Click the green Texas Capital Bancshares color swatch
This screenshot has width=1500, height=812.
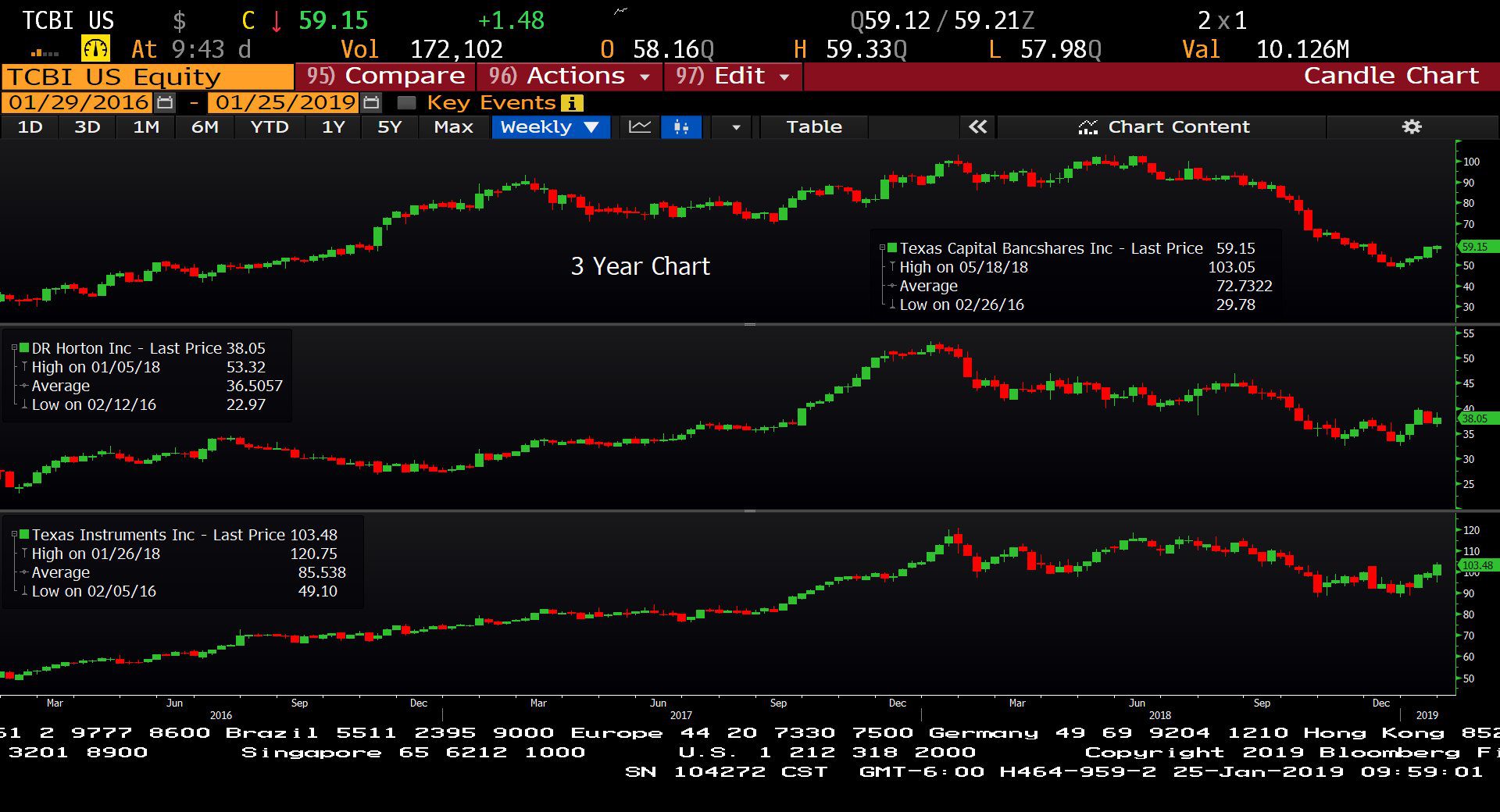(892, 248)
